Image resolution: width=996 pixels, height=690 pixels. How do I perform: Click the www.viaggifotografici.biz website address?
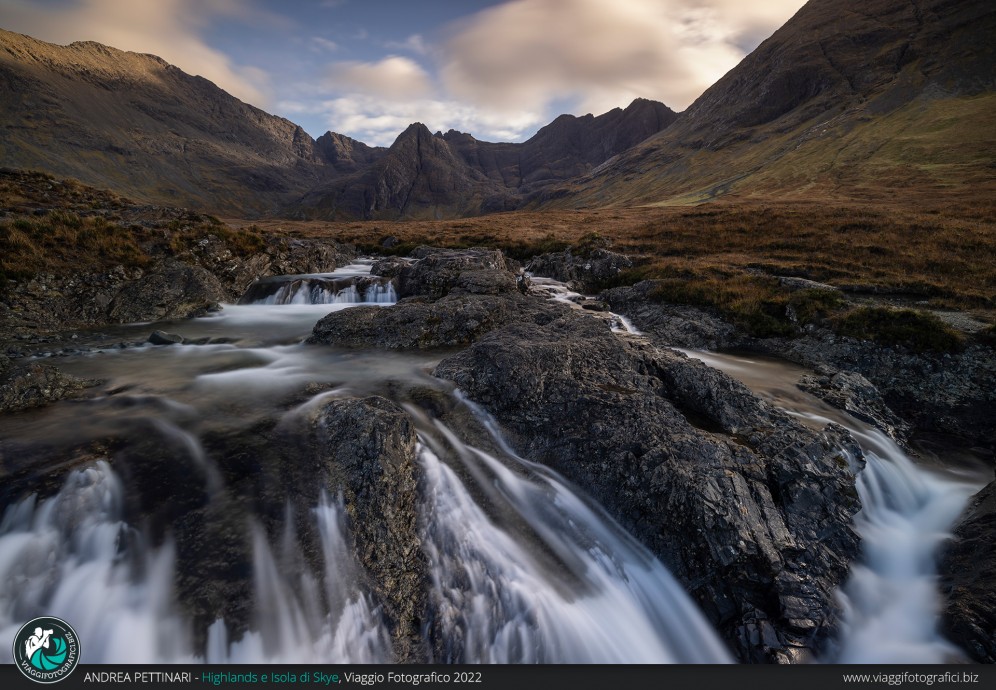point(910,678)
